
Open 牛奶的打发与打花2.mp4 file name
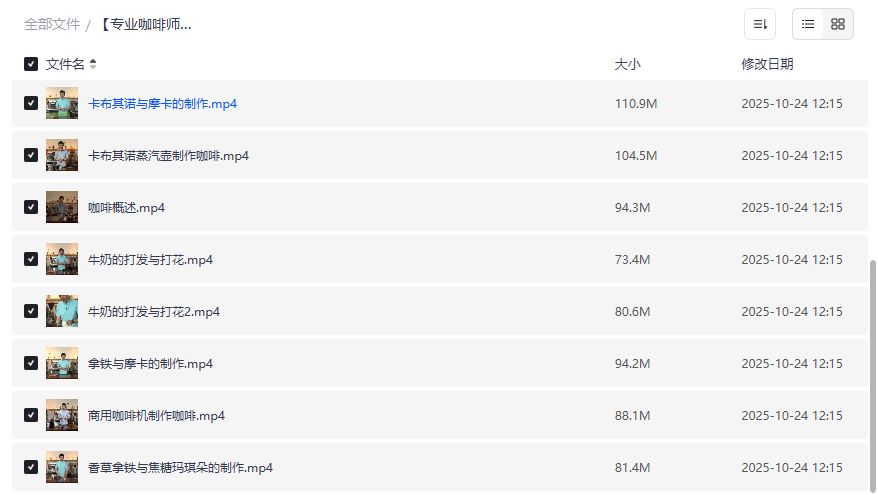(154, 312)
